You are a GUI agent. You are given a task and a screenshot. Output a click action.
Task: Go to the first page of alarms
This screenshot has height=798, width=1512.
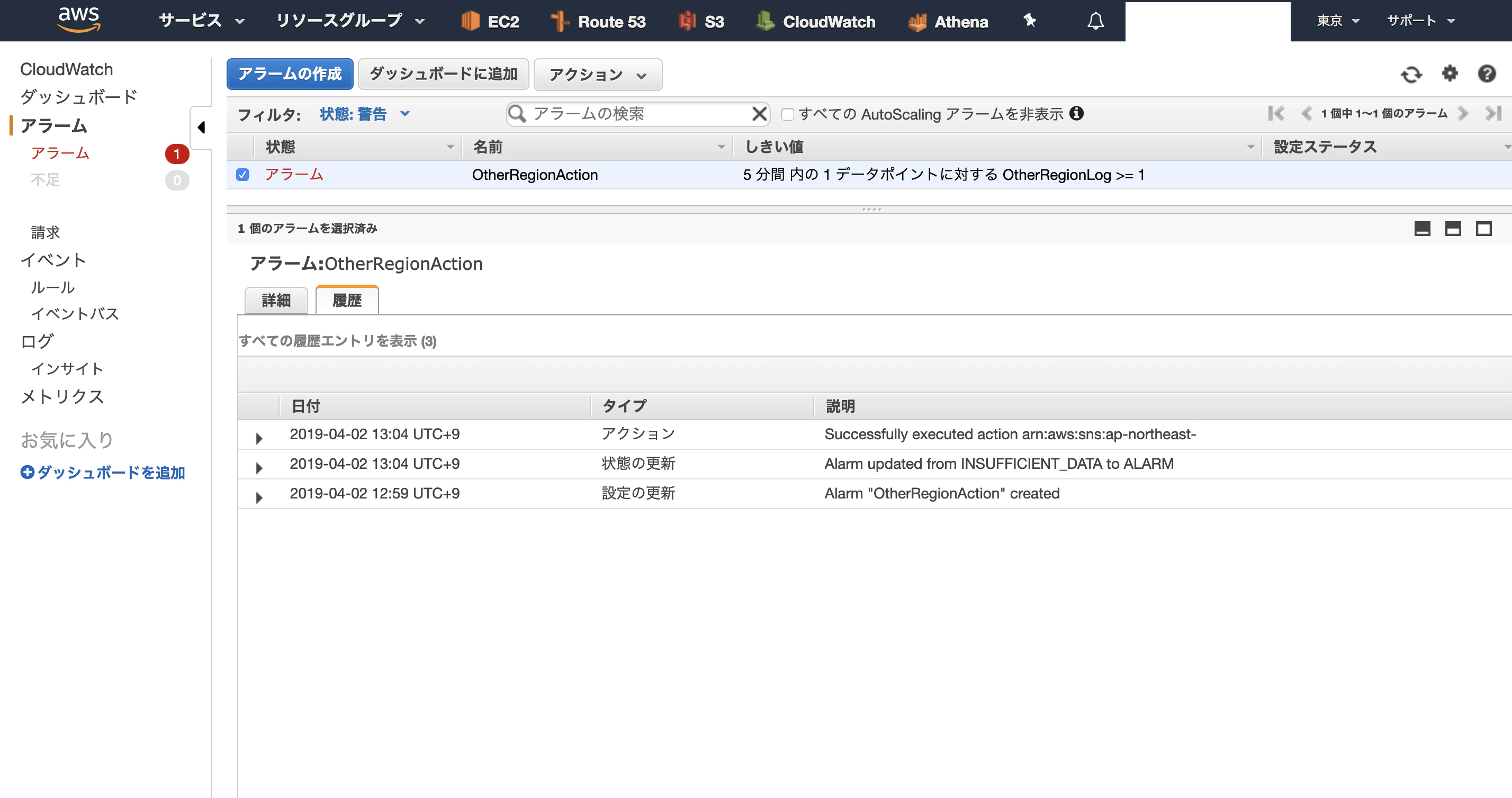pyautogui.click(x=1276, y=113)
